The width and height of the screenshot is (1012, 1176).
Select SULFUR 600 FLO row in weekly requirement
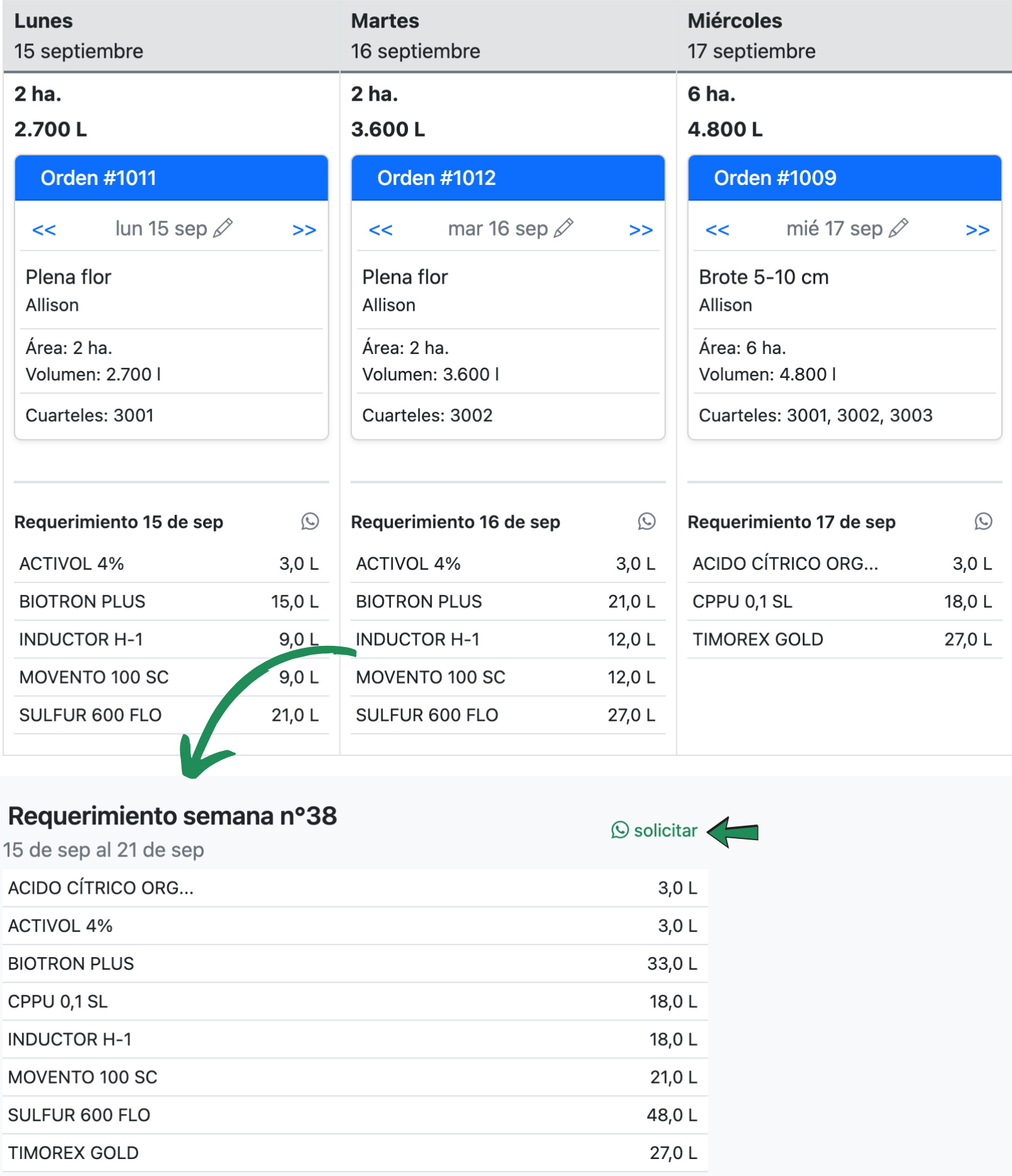(355, 1115)
